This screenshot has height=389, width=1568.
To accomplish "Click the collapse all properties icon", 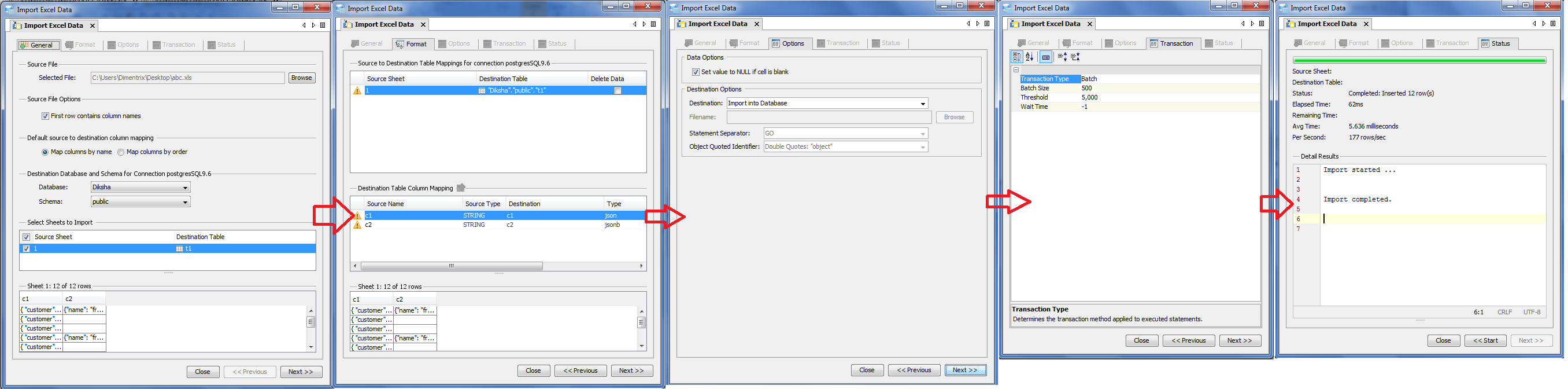I will (1075, 57).
